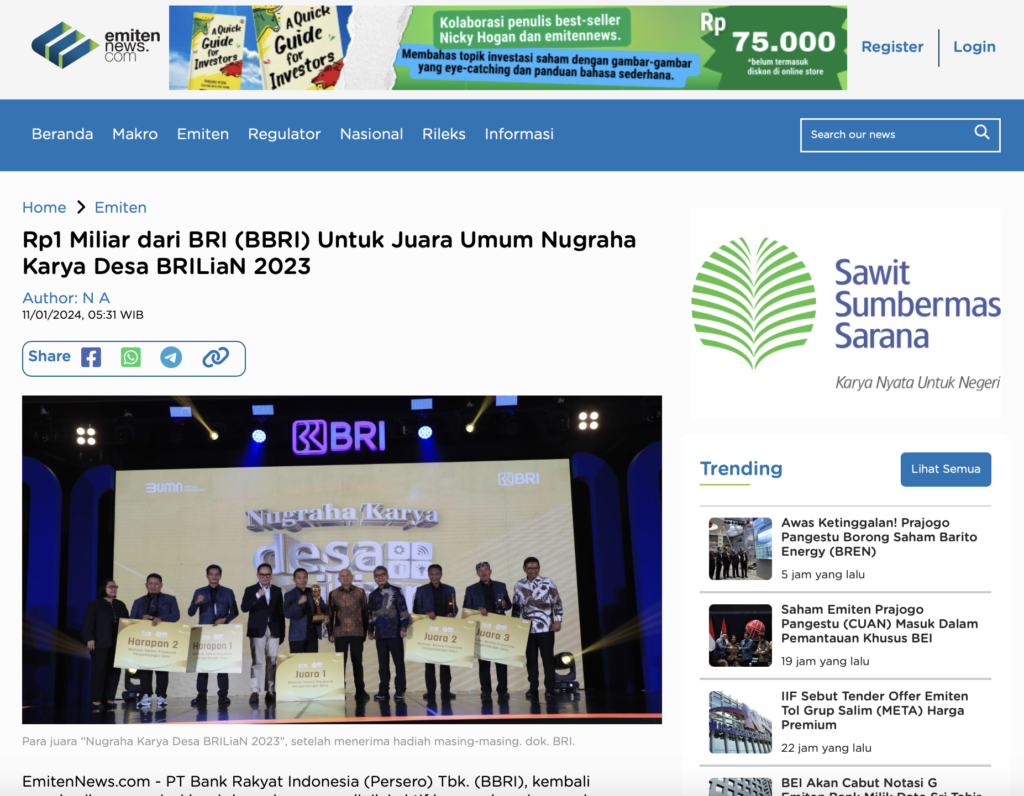Click the 5 jam yang lalu timestamp
Screen dimensions: 1024x796
pyautogui.click(x=823, y=575)
